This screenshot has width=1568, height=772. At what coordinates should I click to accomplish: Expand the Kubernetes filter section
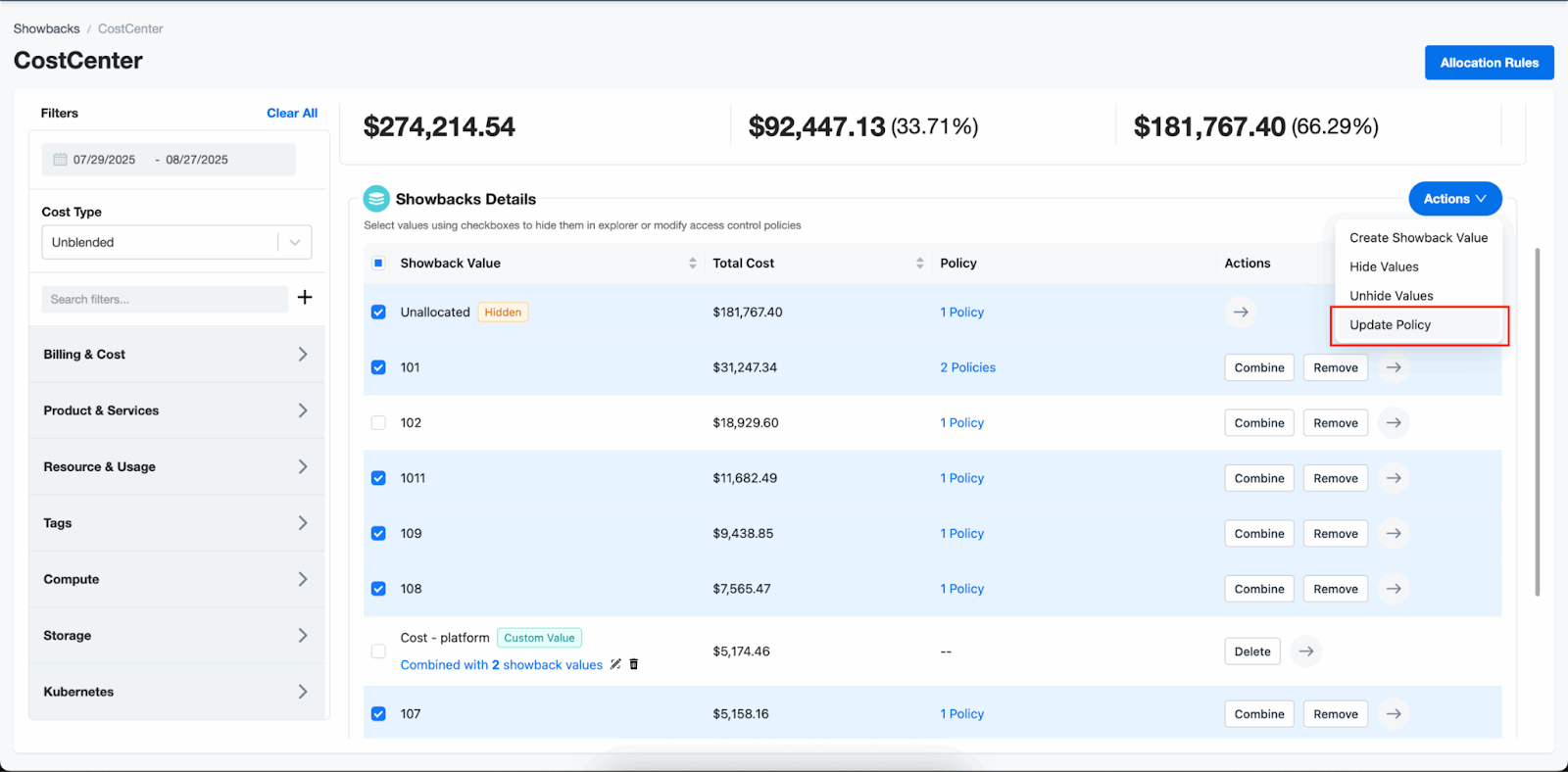click(x=176, y=692)
